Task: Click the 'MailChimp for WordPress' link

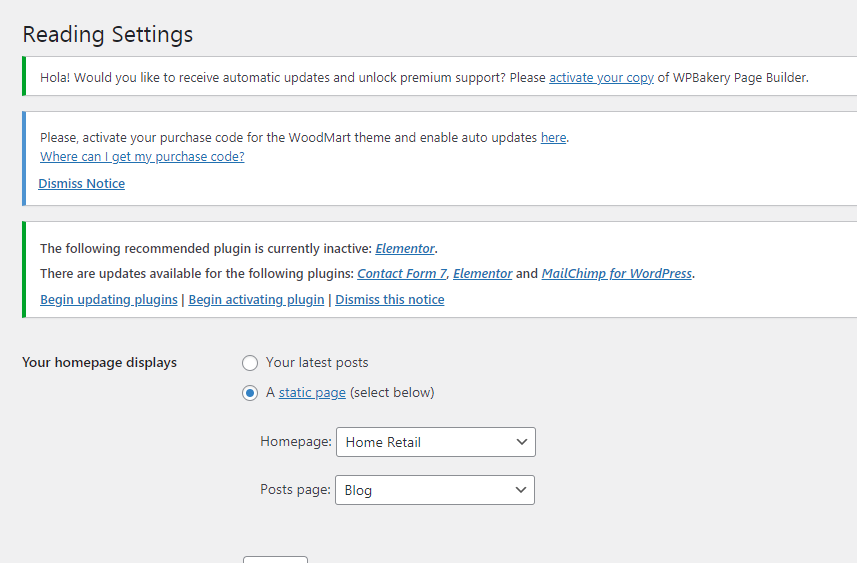Action: coord(616,273)
